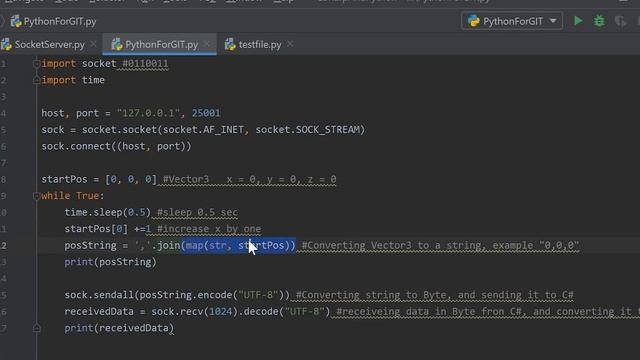
Task: Click the join method on the posString line
Action: (x=169, y=245)
